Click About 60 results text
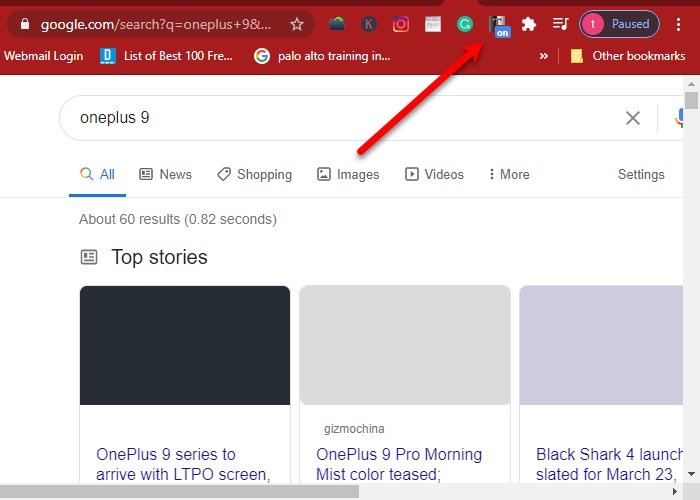Screen dimensions: 700x500 (178, 219)
